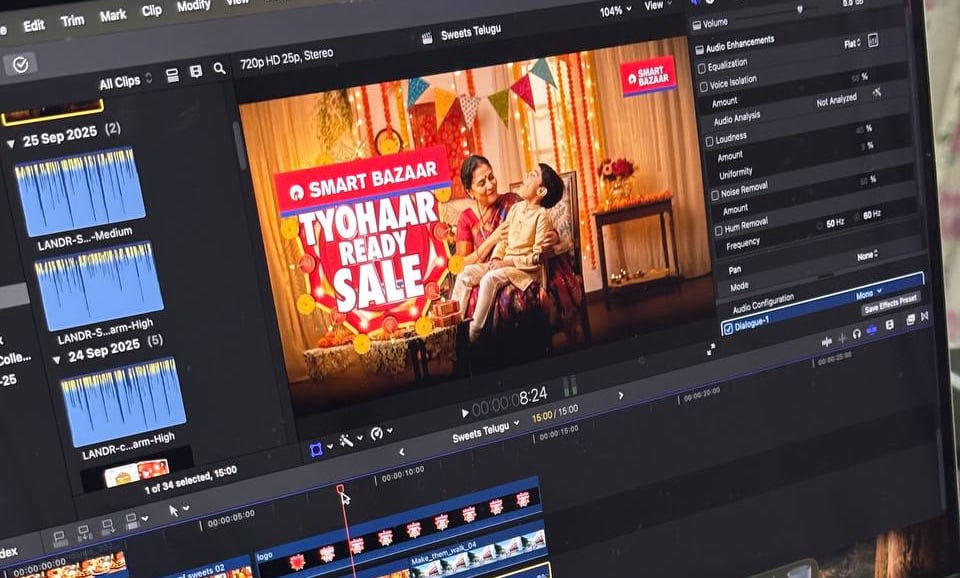Click the viewer timecode display
960x578 pixels.
coord(510,400)
